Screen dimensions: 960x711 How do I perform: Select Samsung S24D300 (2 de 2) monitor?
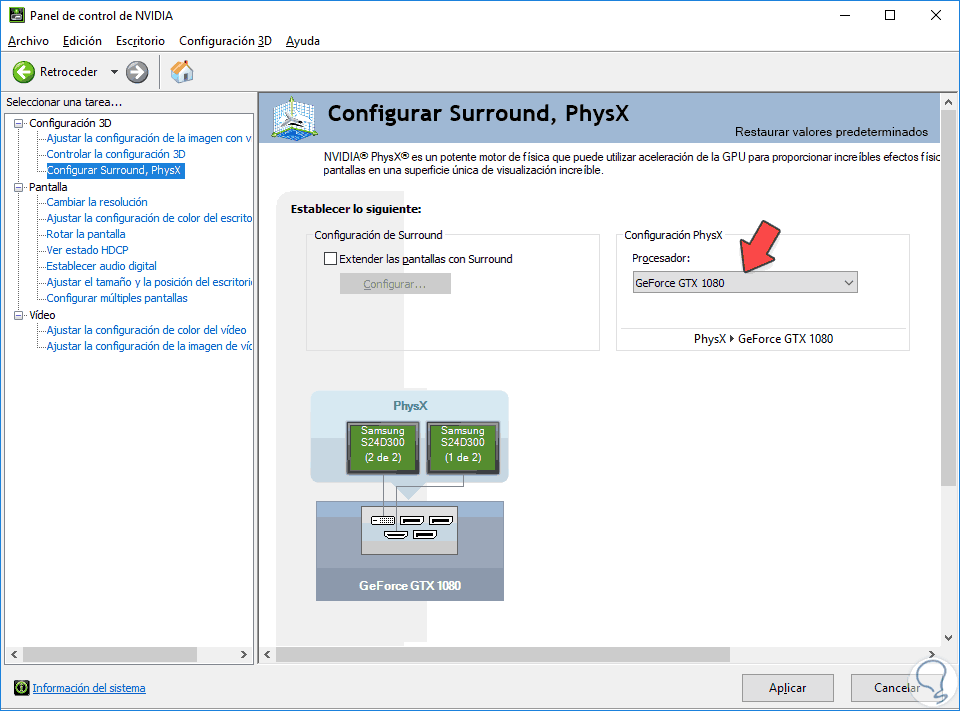(x=383, y=447)
